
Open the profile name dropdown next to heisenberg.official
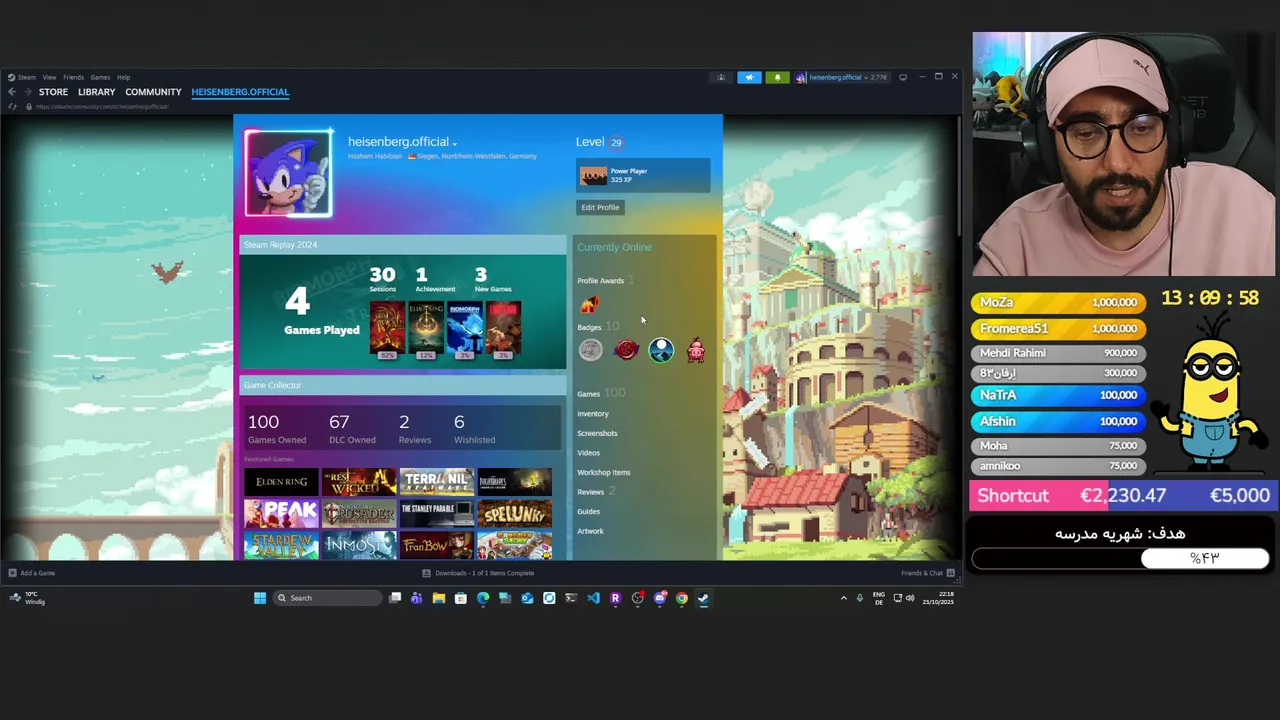454,143
